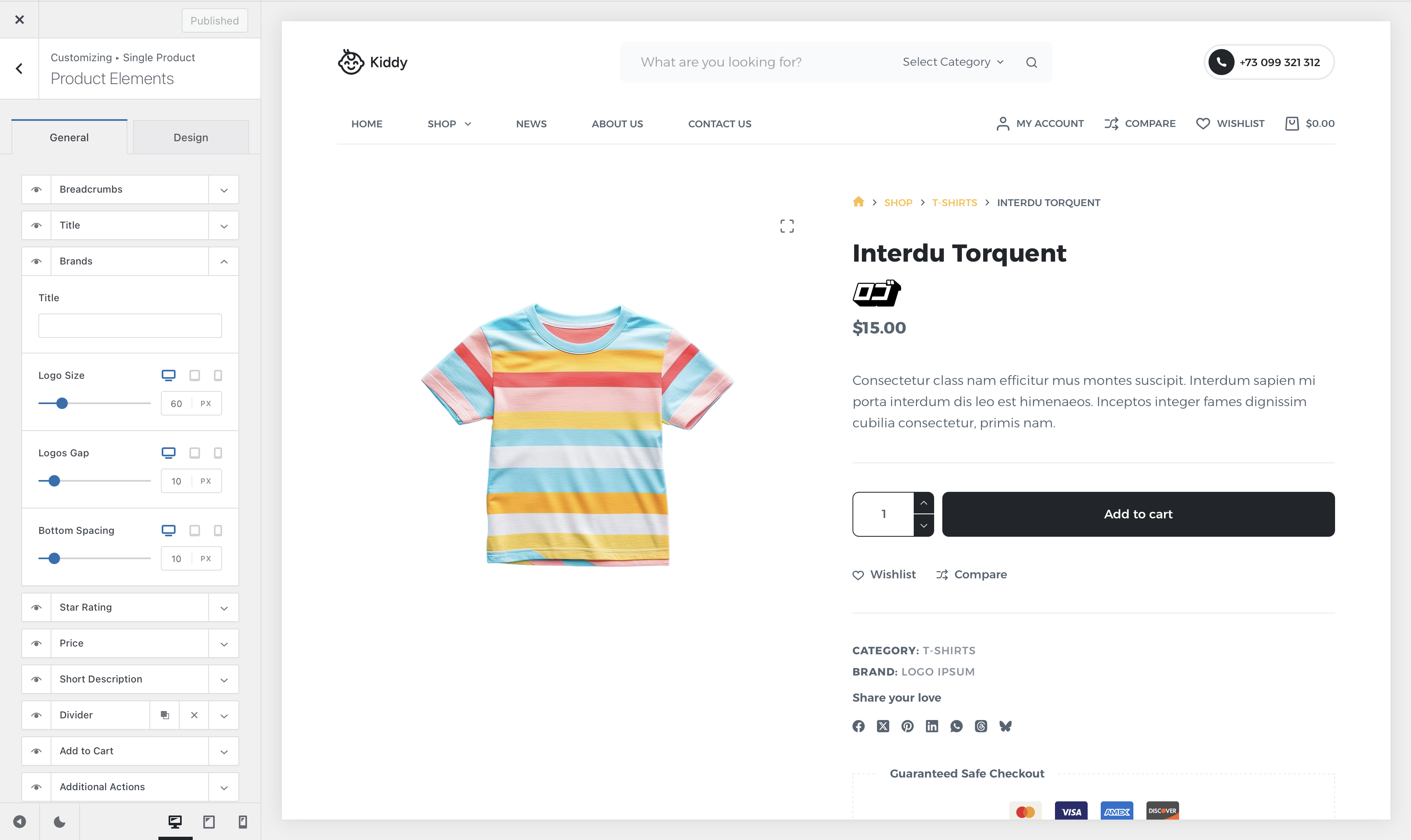
Task: Share on Pinterest icon
Action: tap(907, 726)
